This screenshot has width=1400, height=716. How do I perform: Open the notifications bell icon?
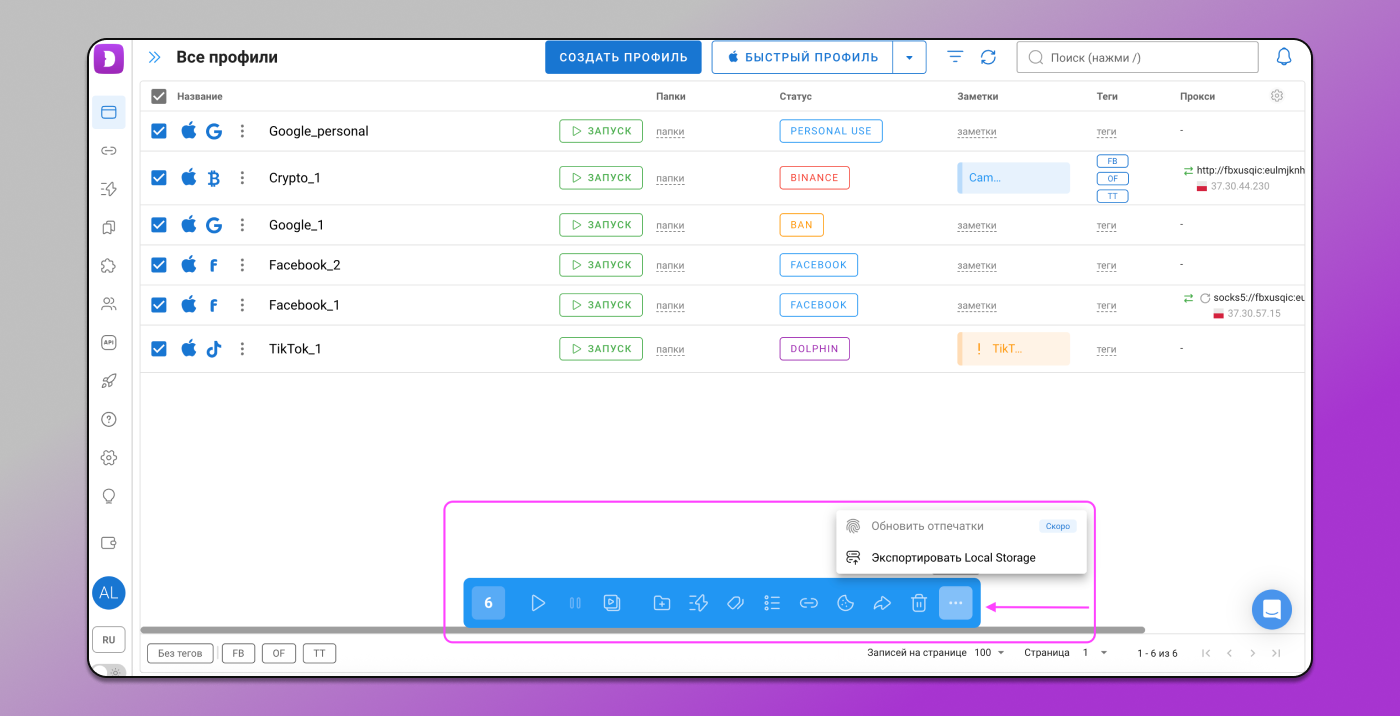(1284, 57)
